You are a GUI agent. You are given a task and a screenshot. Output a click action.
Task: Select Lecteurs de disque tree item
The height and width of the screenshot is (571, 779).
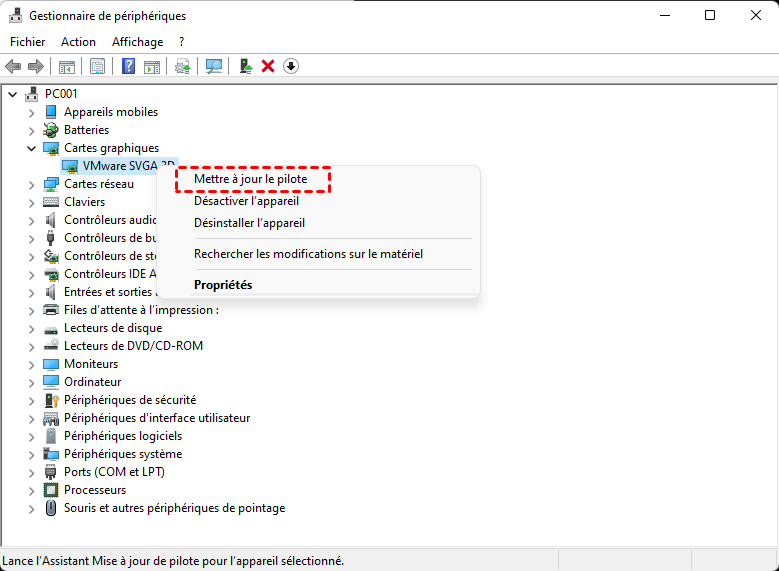point(112,328)
